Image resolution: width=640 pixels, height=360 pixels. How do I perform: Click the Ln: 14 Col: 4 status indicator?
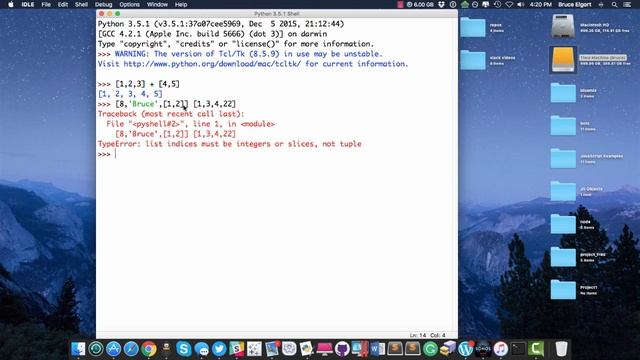tap(427, 335)
